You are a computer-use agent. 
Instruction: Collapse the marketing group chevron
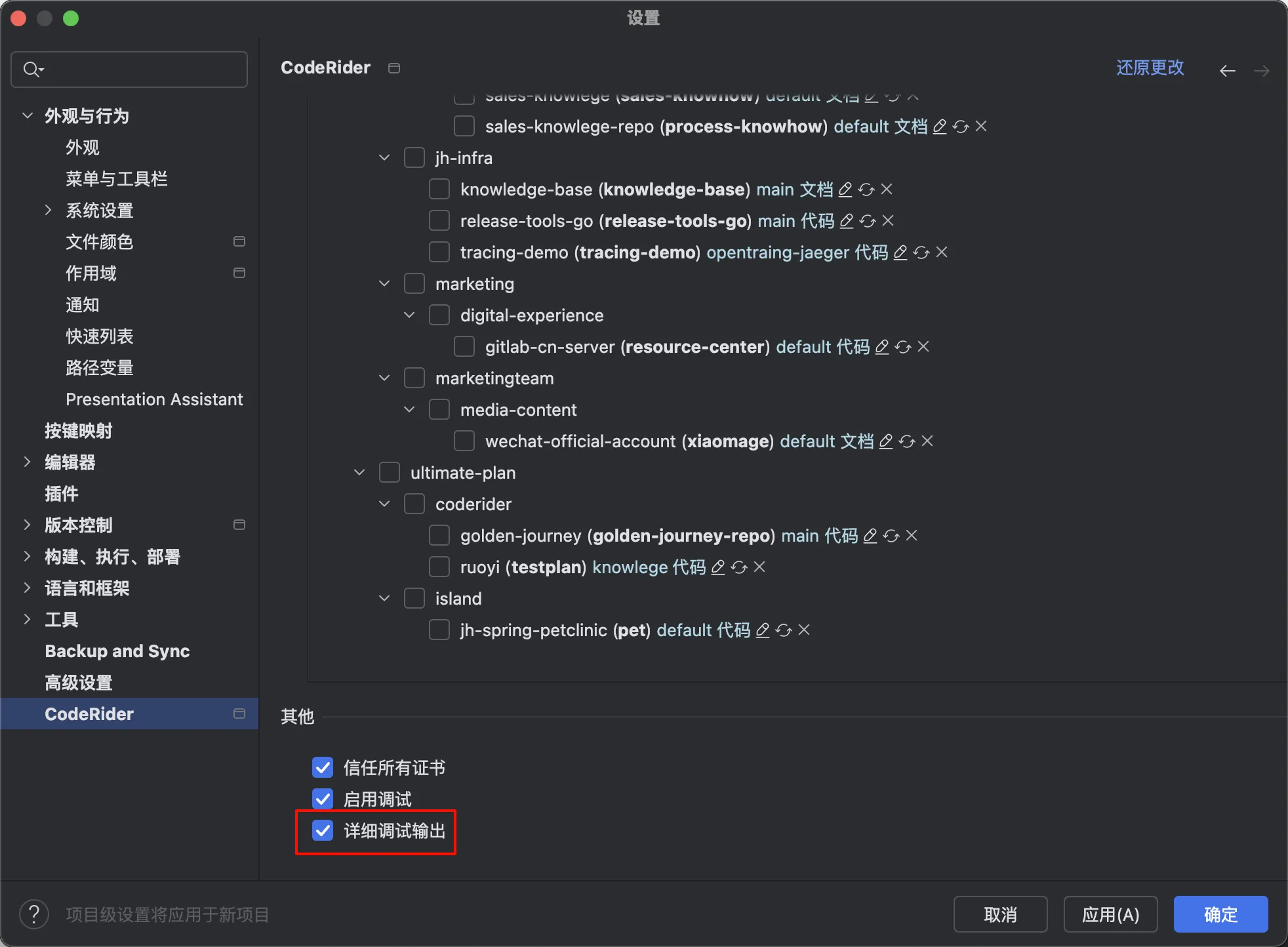[x=384, y=284]
